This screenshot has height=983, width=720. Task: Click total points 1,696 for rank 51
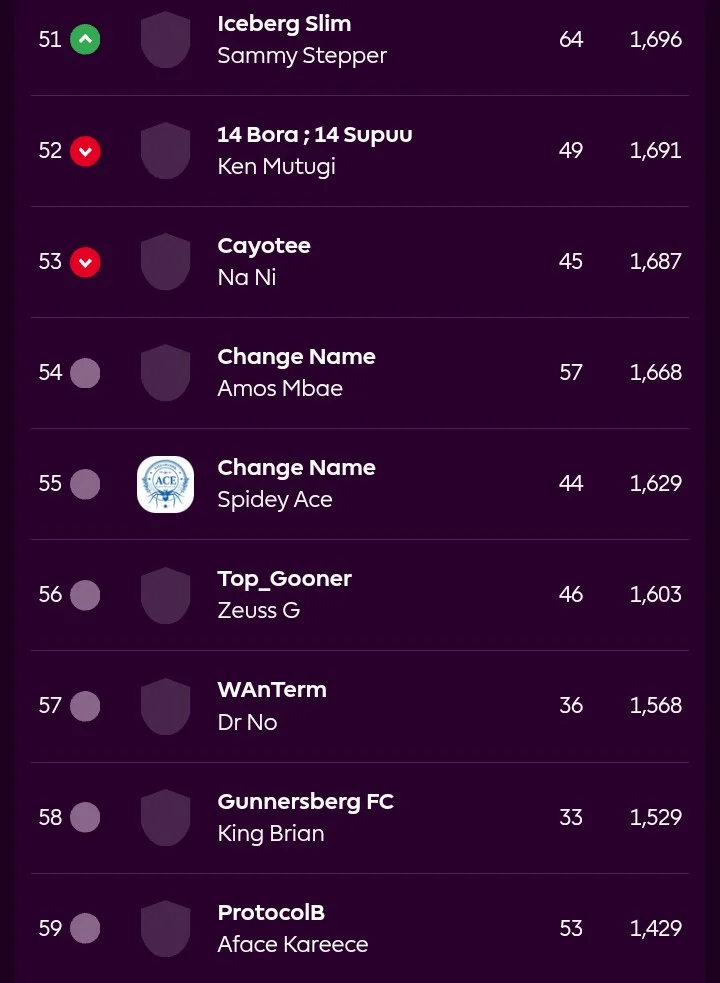tap(655, 39)
